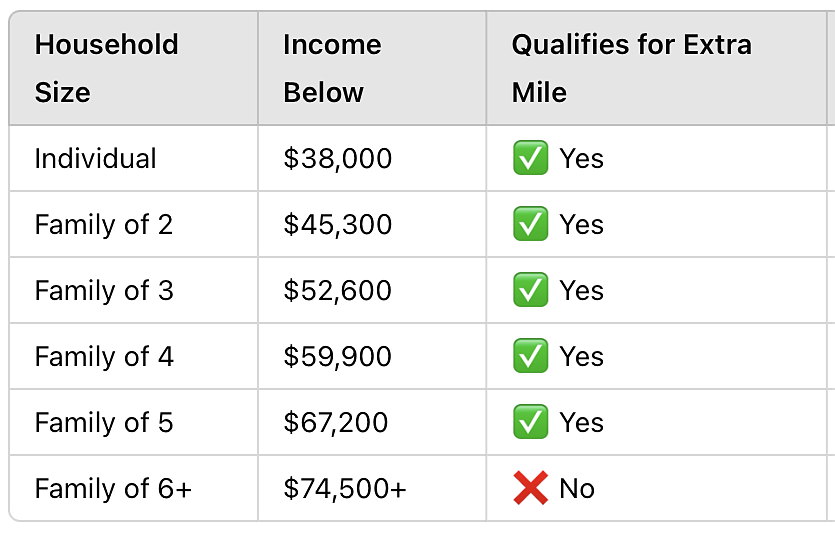Viewport: 835px width, 546px height.
Task: Select Qualifies for Extra Mile header
Action: pyautogui.click(x=657, y=68)
